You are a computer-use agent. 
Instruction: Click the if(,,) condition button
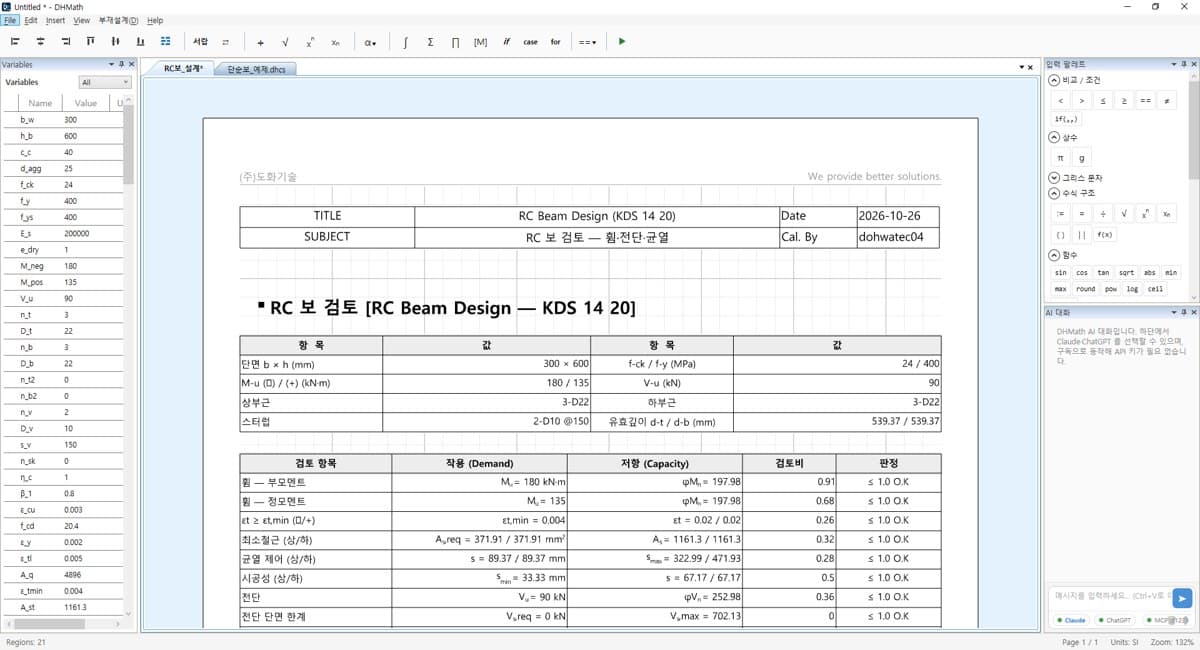[1067, 119]
